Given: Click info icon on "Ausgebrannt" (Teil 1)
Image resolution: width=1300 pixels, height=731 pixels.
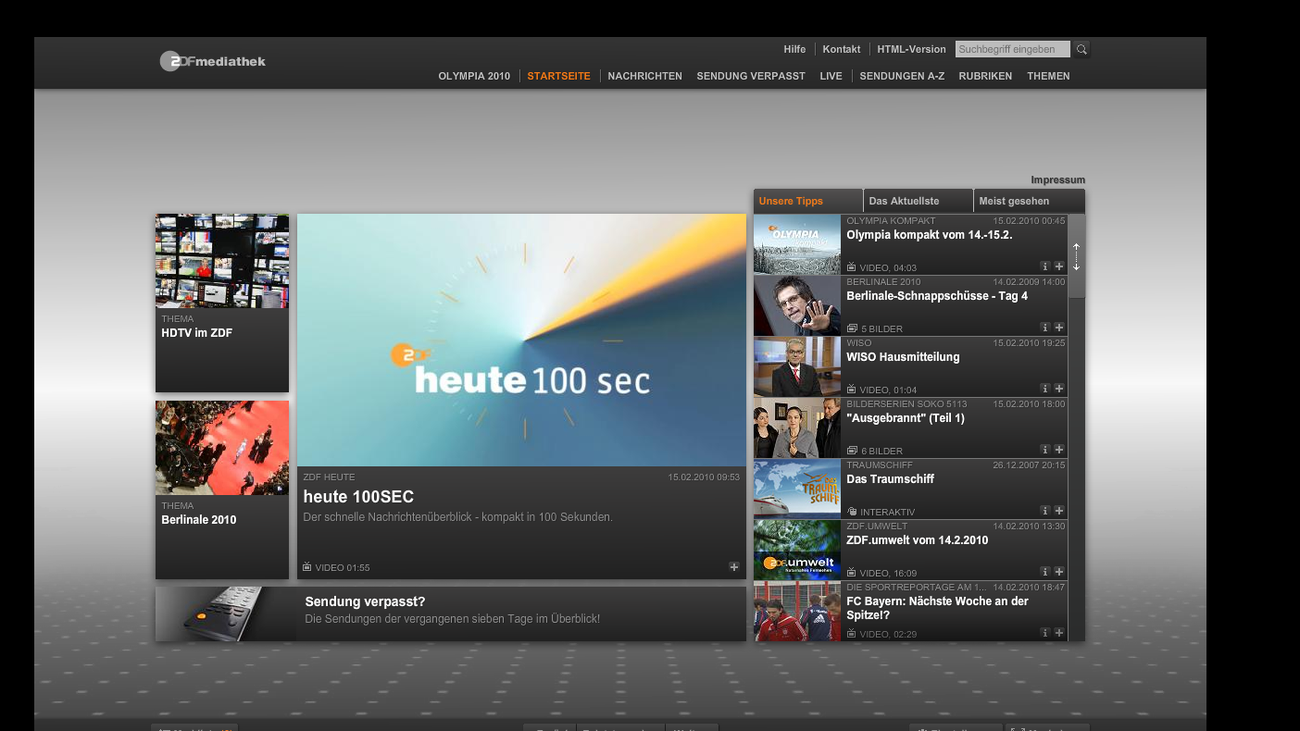Looking at the screenshot, I should 1045,450.
